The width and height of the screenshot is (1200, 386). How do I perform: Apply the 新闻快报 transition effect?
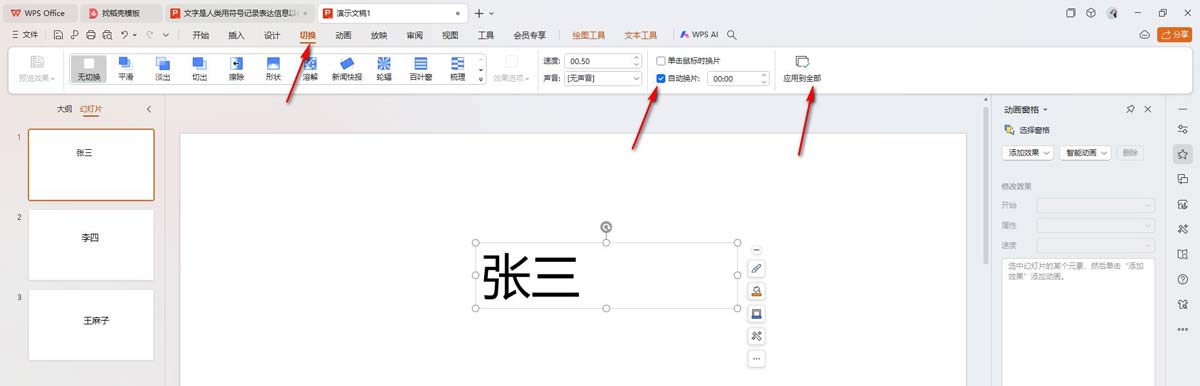pyautogui.click(x=347, y=68)
